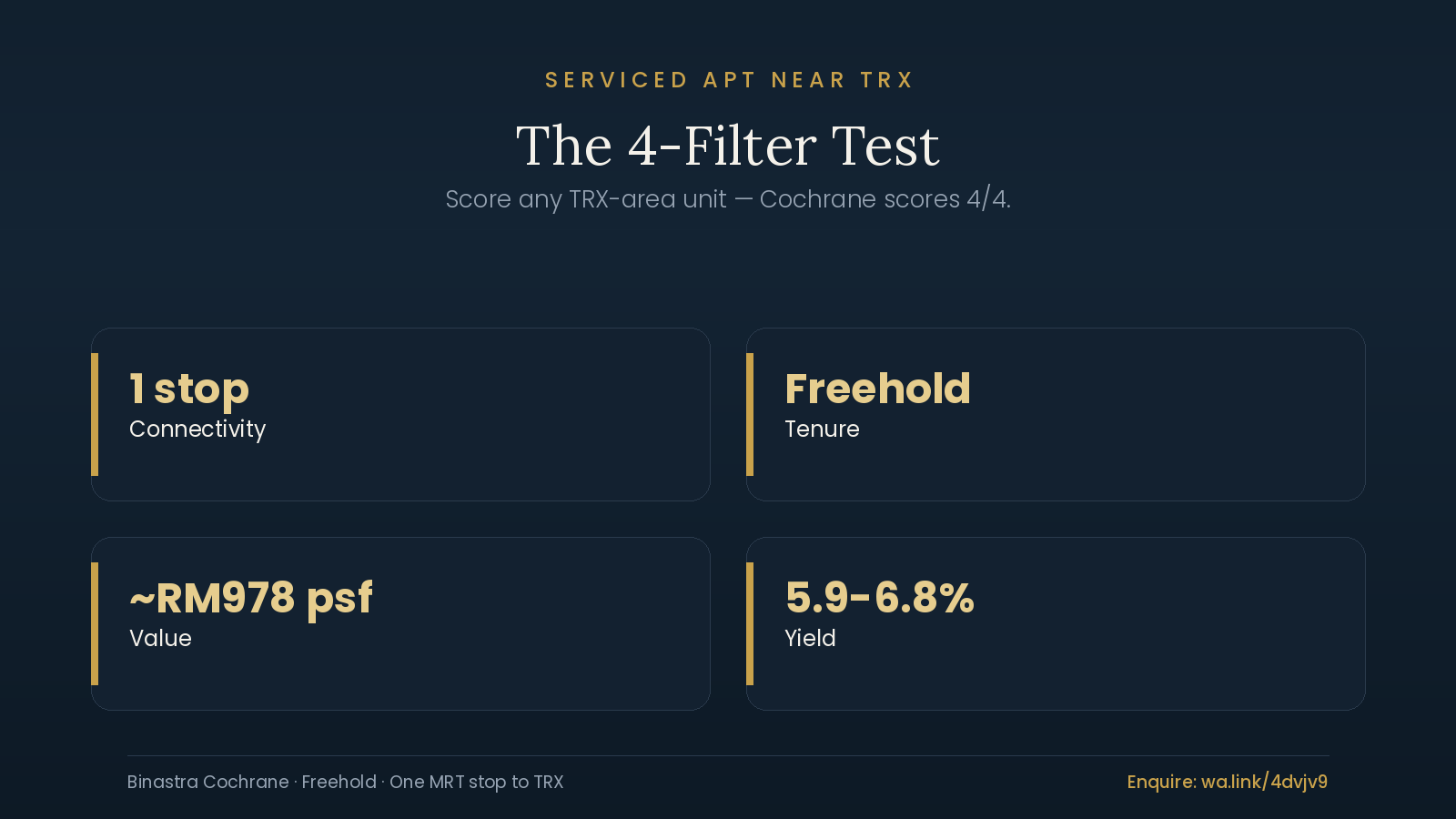The image size is (1456, 819).
Task: Open the 'Freehold' Tenure card
Action: pyautogui.click(x=1056, y=414)
